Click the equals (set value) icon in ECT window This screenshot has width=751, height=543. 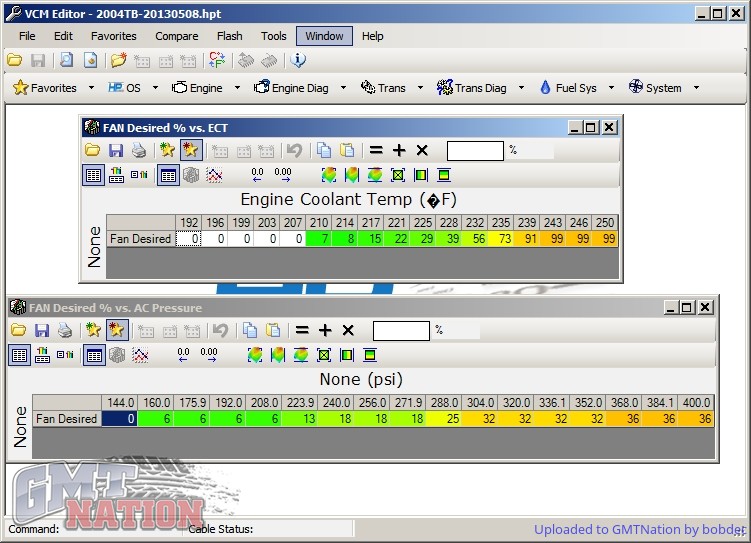point(376,150)
